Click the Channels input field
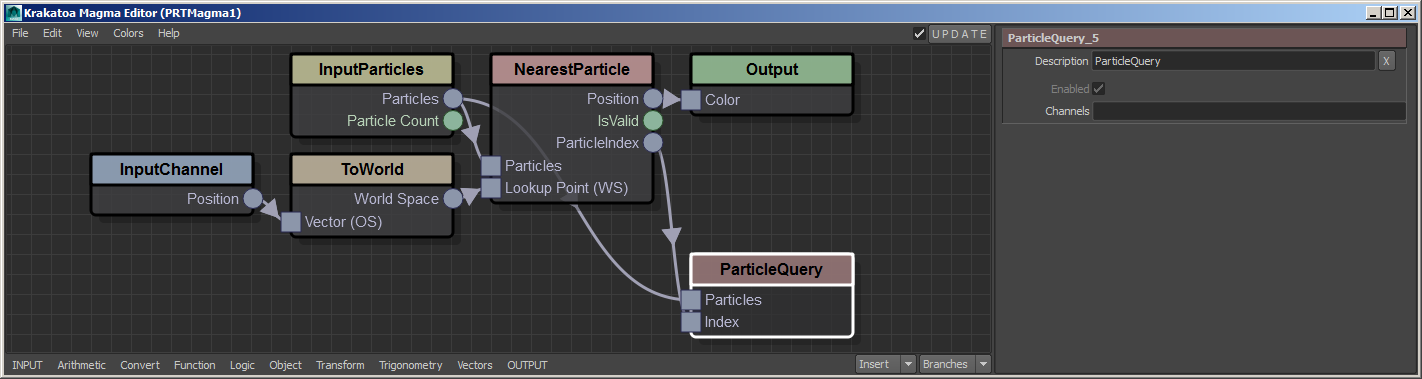The height and width of the screenshot is (379, 1422). (1249, 111)
